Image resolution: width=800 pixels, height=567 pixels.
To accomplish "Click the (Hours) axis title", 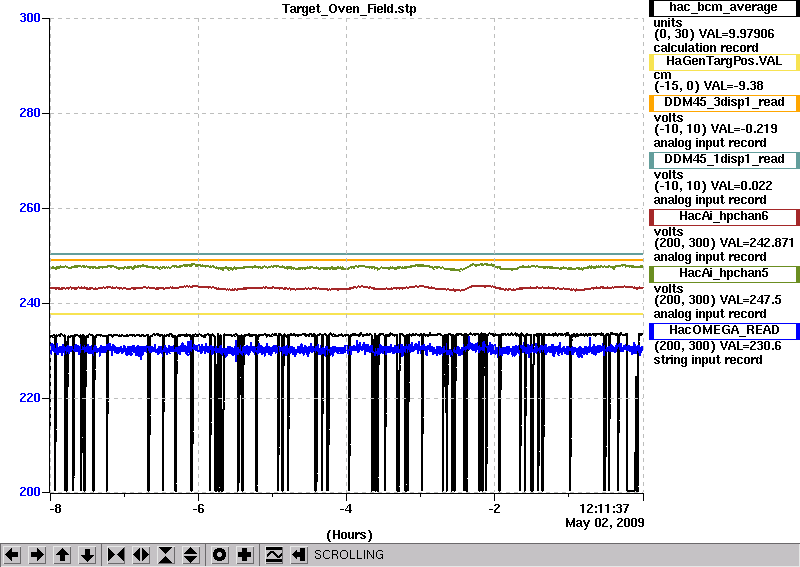I will pos(349,535).
